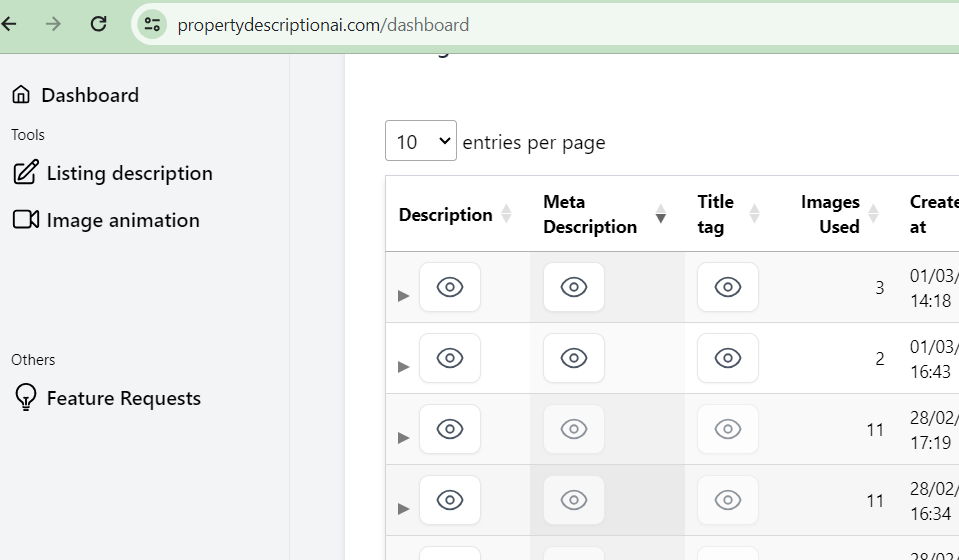This screenshot has width=959, height=560.
Task: Sort by Description column arrows
Action: pos(506,214)
